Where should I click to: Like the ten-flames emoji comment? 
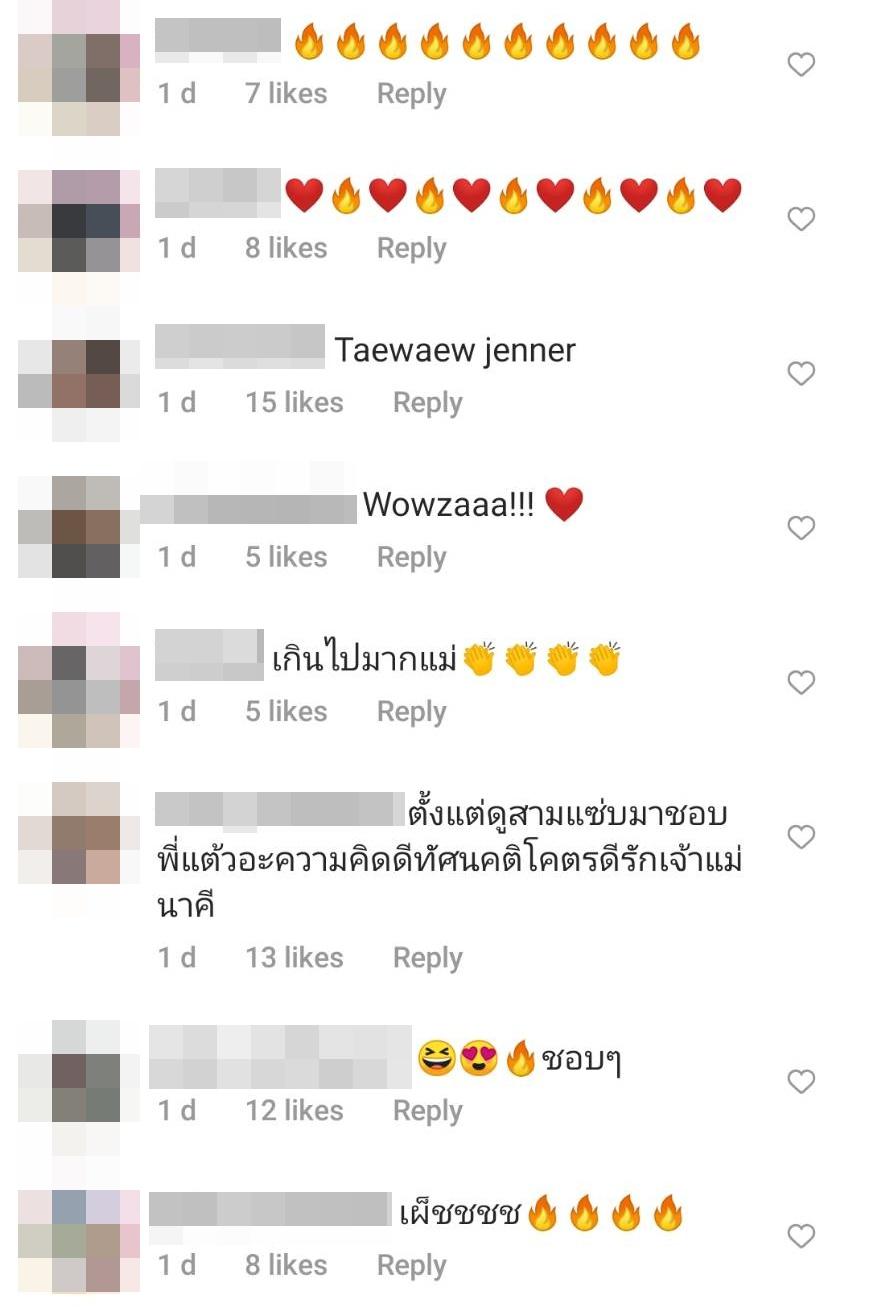pos(801,65)
